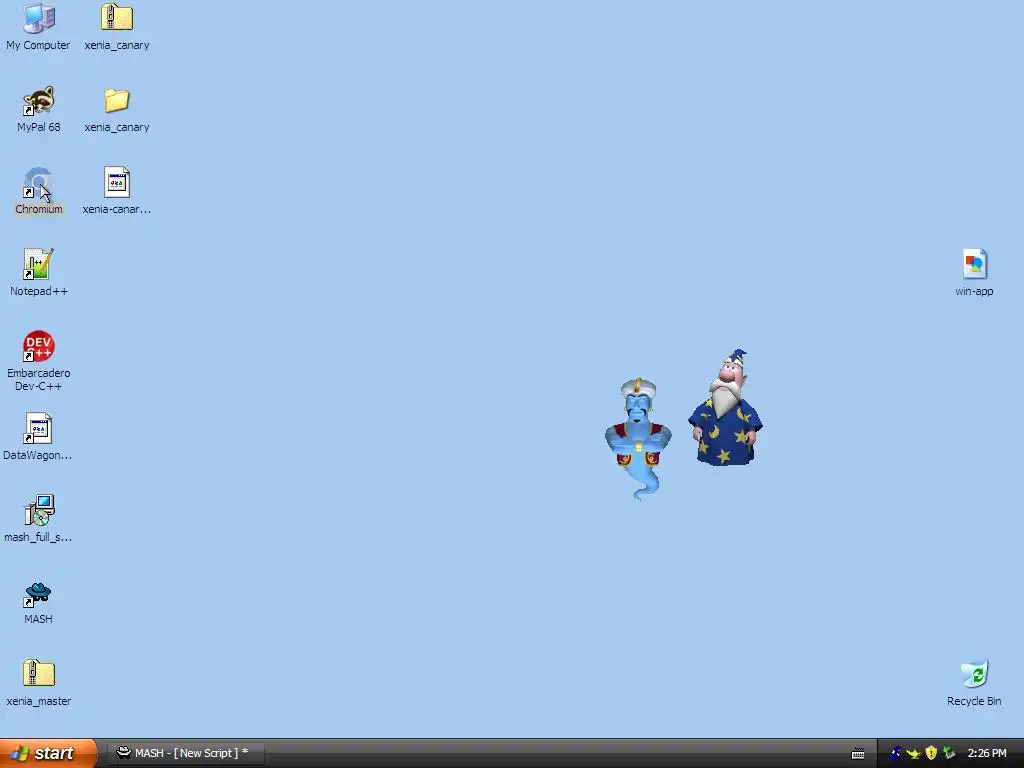Click the yellow security shield tray icon
Image resolution: width=1024 pixels, height=768 pixels.
tap(931, 753)
